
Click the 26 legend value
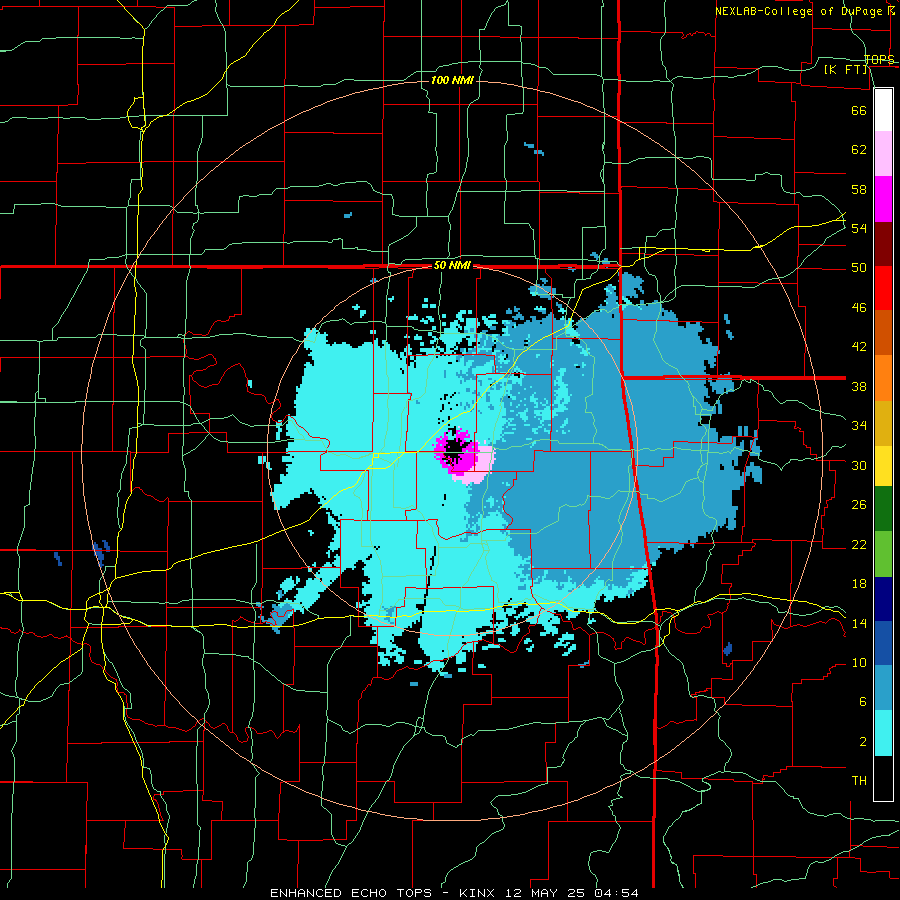[x=859, y=505]
